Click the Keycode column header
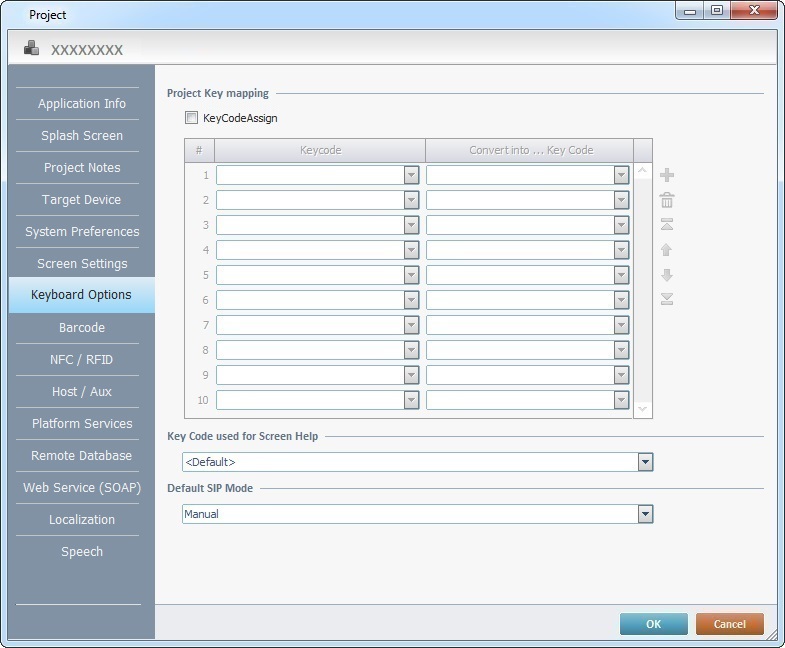The image size is (785, 648). tap(320, 150)
